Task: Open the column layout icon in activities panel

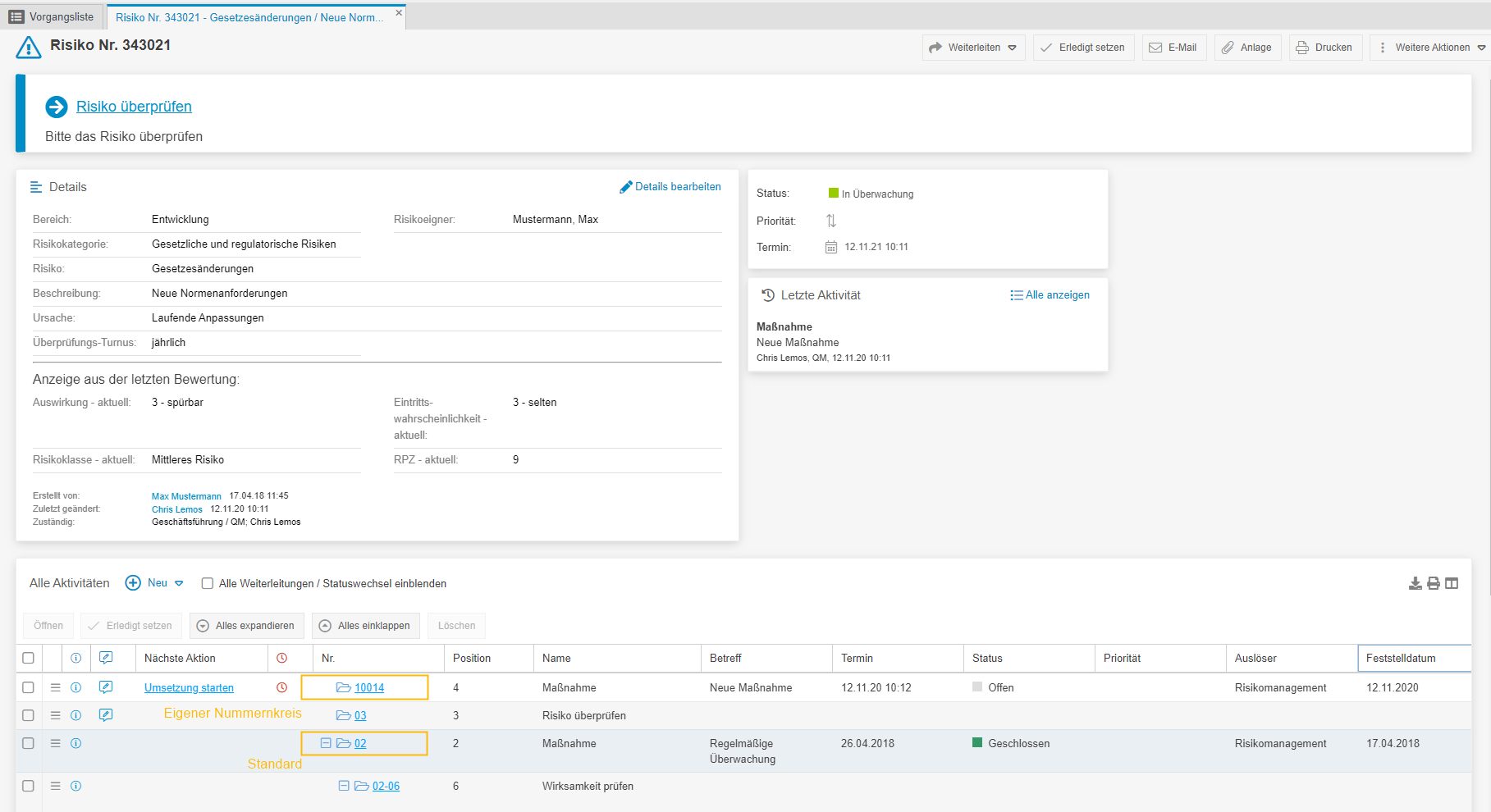Action: point(1452,583)
